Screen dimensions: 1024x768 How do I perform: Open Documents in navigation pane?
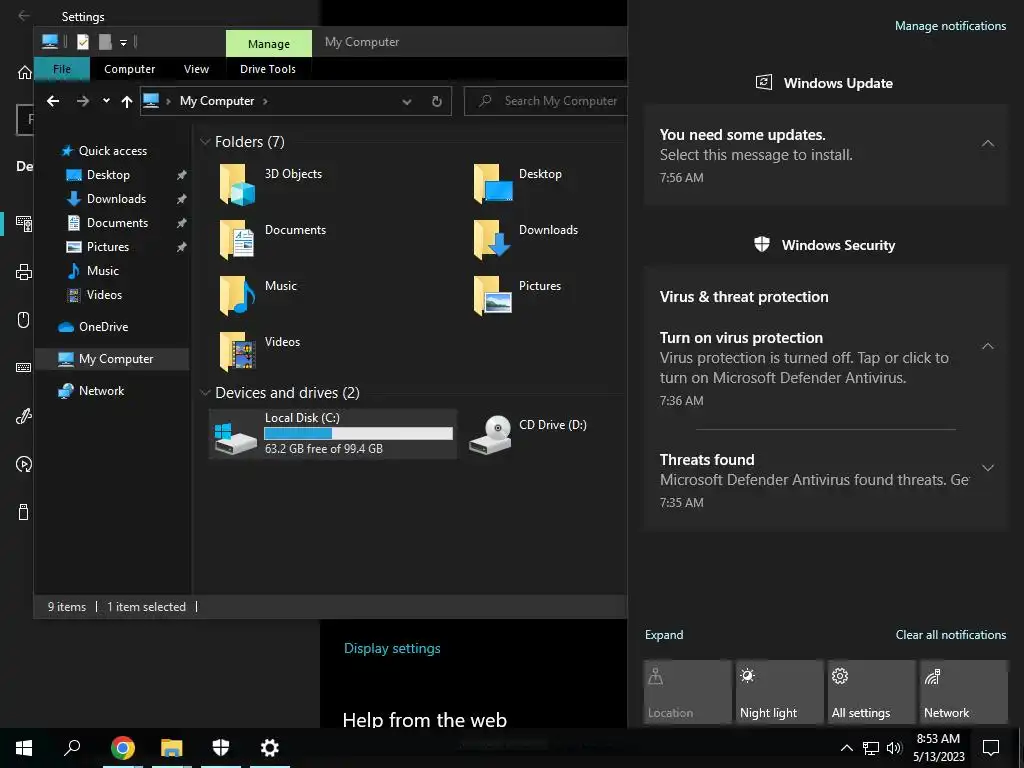pos(117,223)
